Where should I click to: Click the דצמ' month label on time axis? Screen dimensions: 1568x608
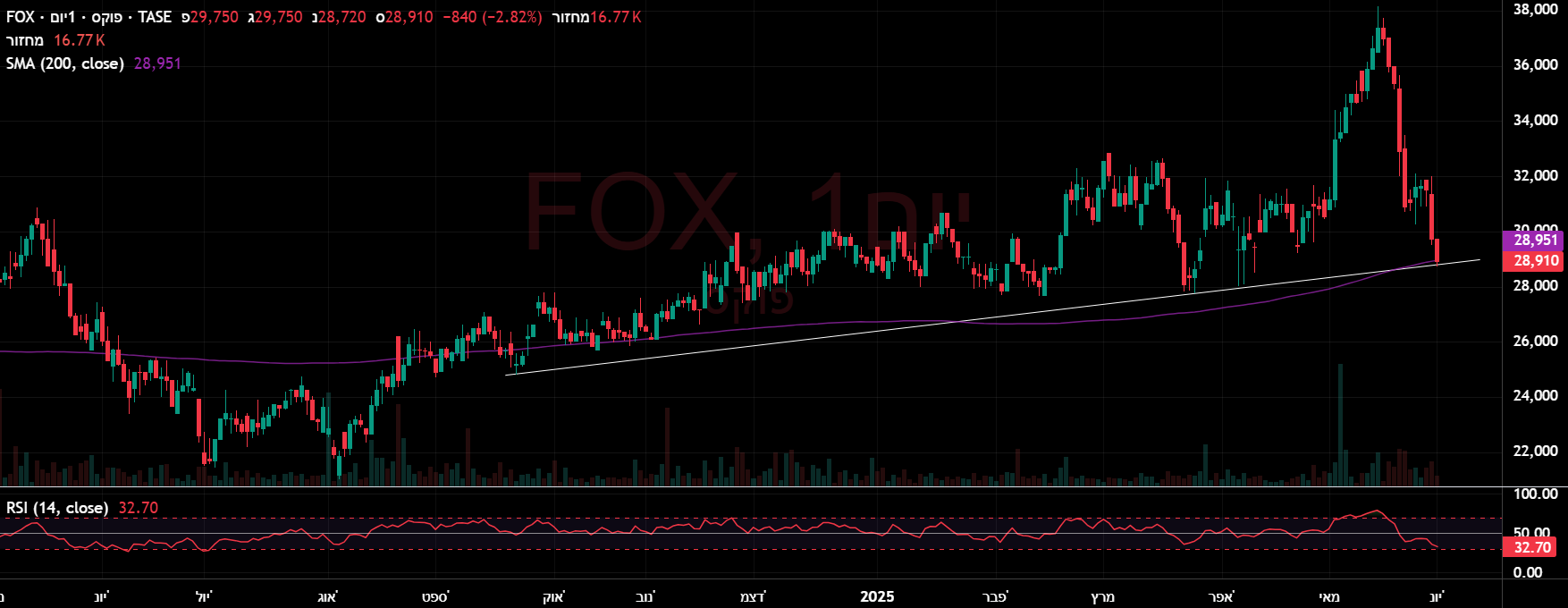753,597
